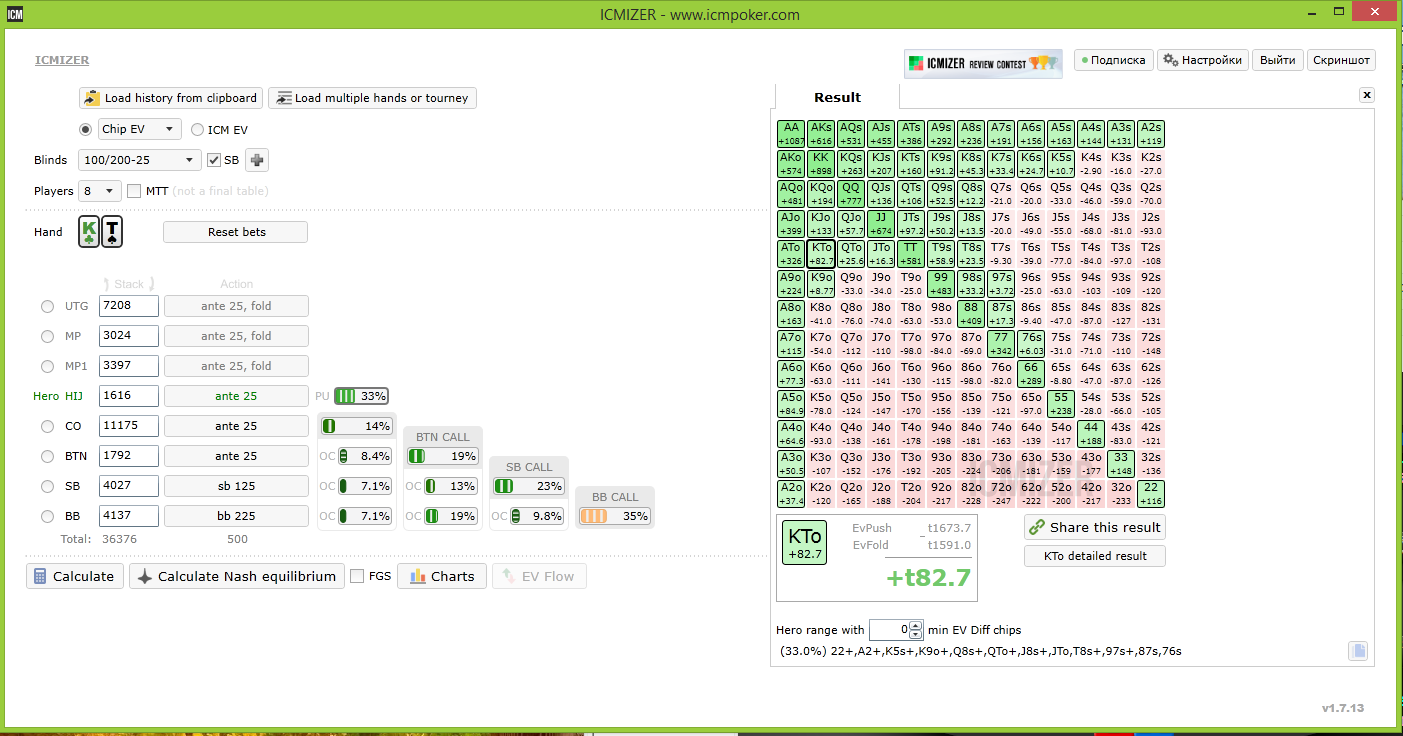Select the A2o cell in the hand matrix
Screen dimensions: 1403x736
[x=792, y=494]
